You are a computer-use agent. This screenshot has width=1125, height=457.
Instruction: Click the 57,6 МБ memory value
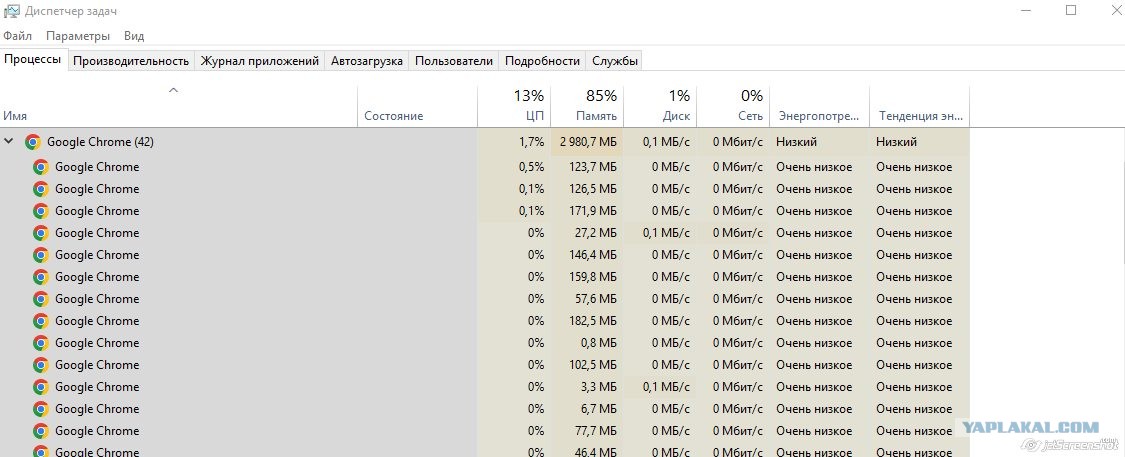coord(596,299)
